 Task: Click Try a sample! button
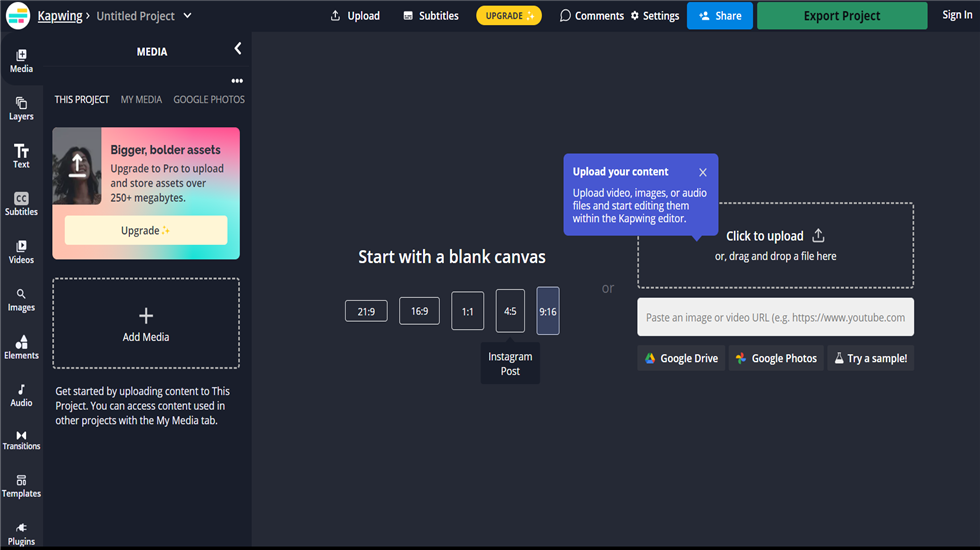[871, 358]
